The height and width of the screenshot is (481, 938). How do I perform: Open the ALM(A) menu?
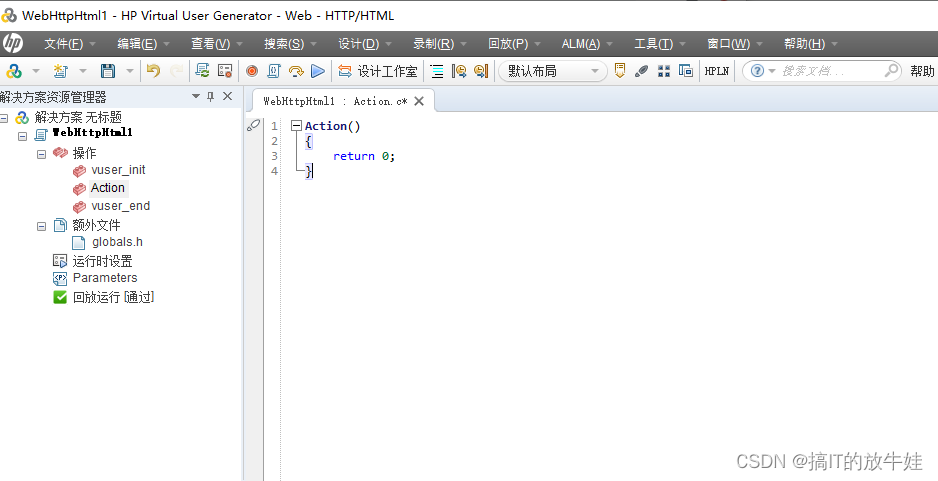click(x=587, y=44)
